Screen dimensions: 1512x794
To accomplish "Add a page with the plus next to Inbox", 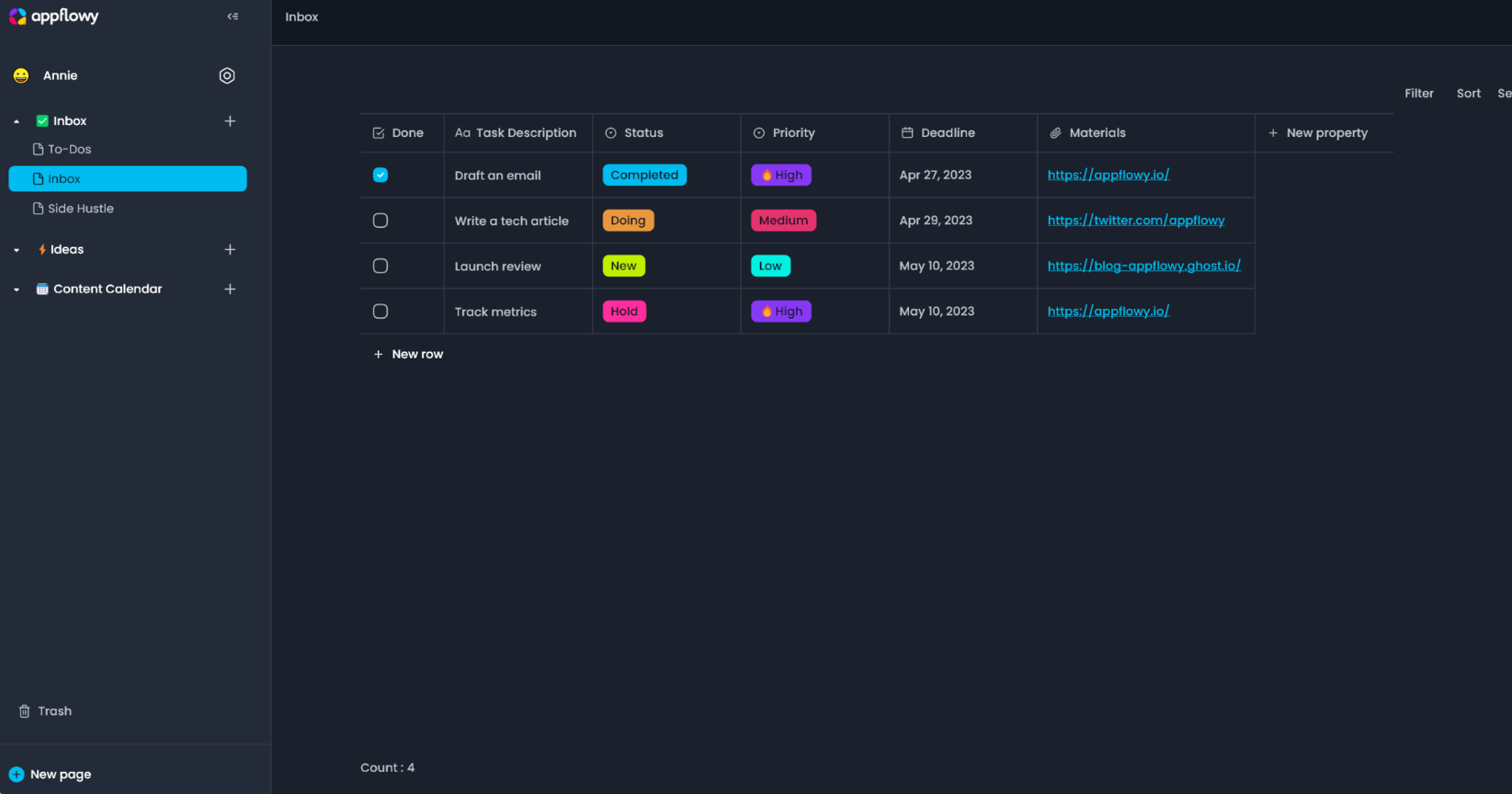I will [230, 121].
